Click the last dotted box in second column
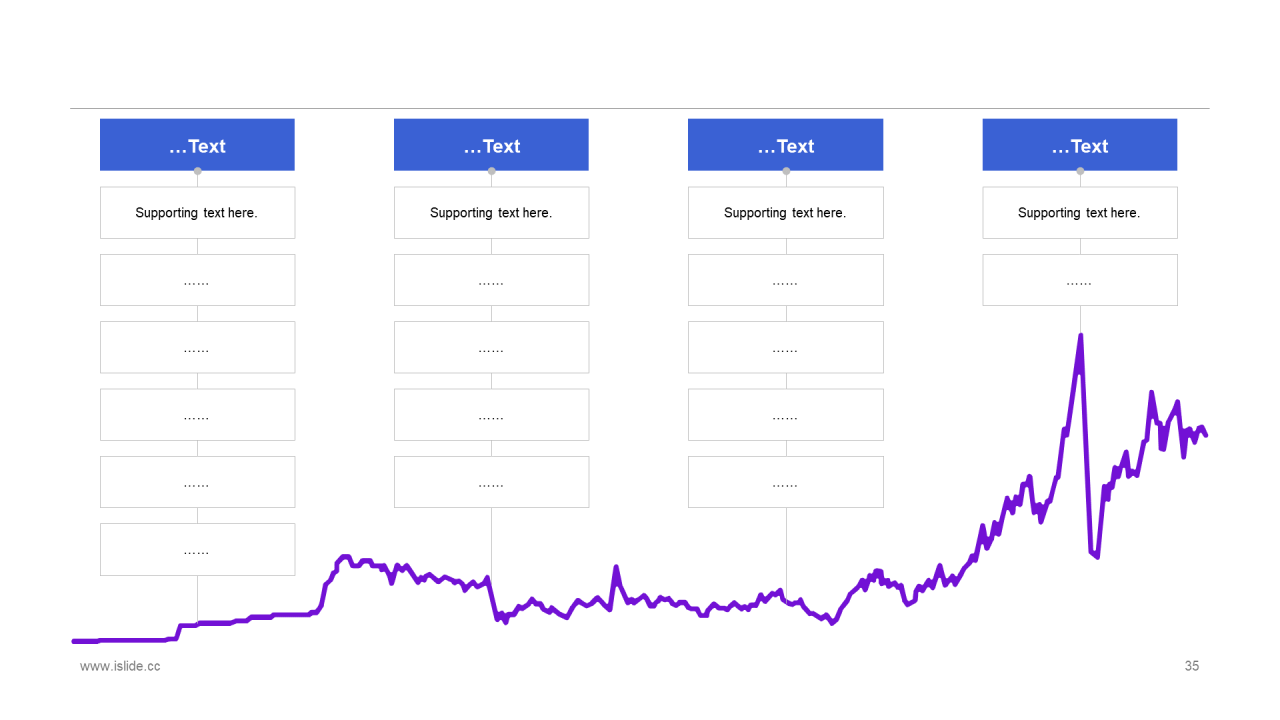The height and width of the screenshot is (720, 1280). (491, 482)
